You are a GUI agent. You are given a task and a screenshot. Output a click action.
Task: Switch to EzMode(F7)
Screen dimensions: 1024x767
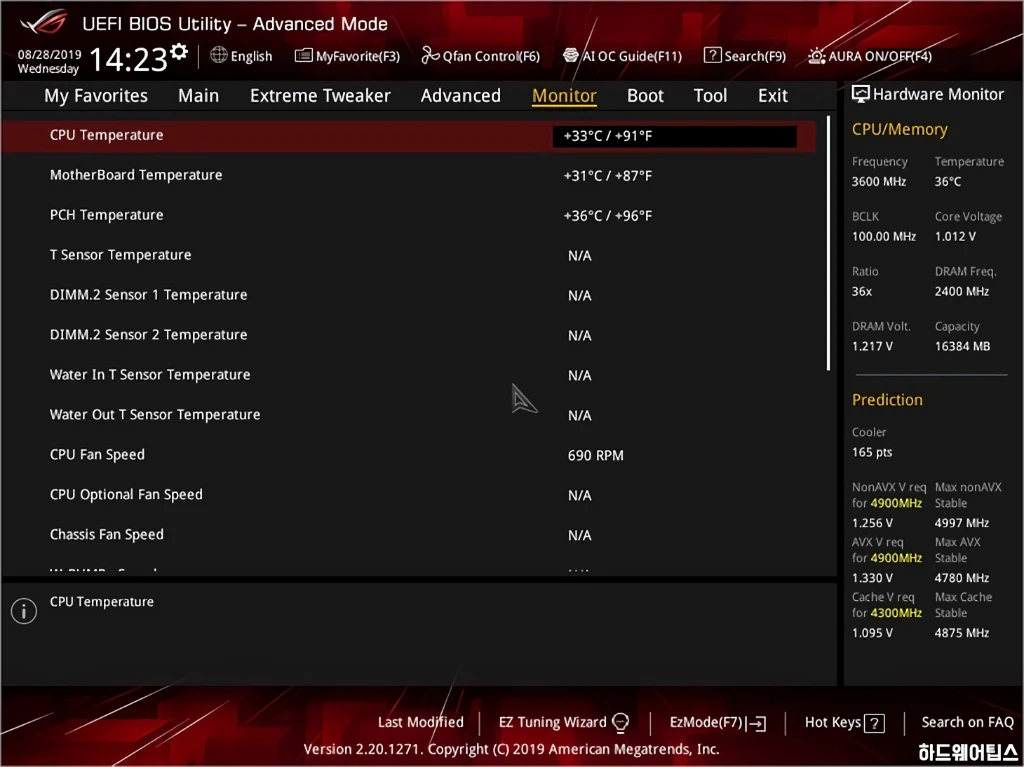[x=707, y=722]
